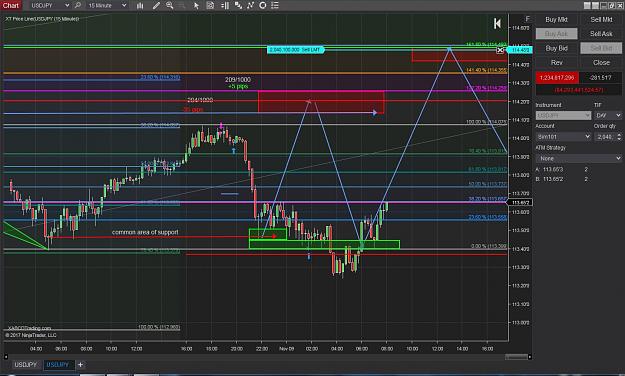Viewport: 625px width, 376px height.
Task: Click the current price marker on axis
Action: 520,203
